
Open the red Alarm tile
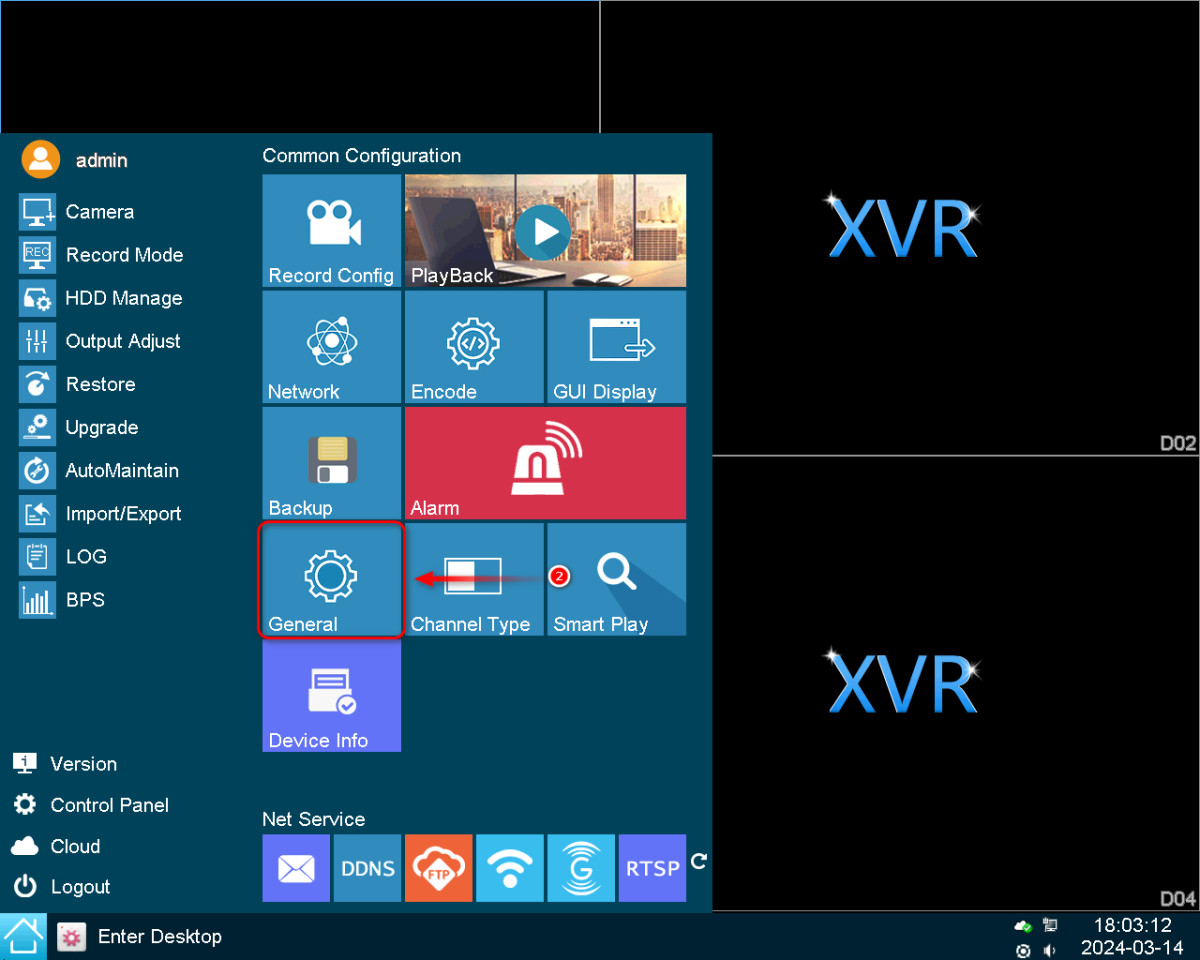545,463
